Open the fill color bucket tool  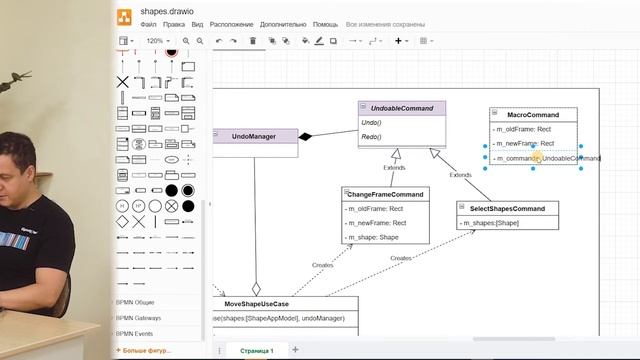click(305, 41)
